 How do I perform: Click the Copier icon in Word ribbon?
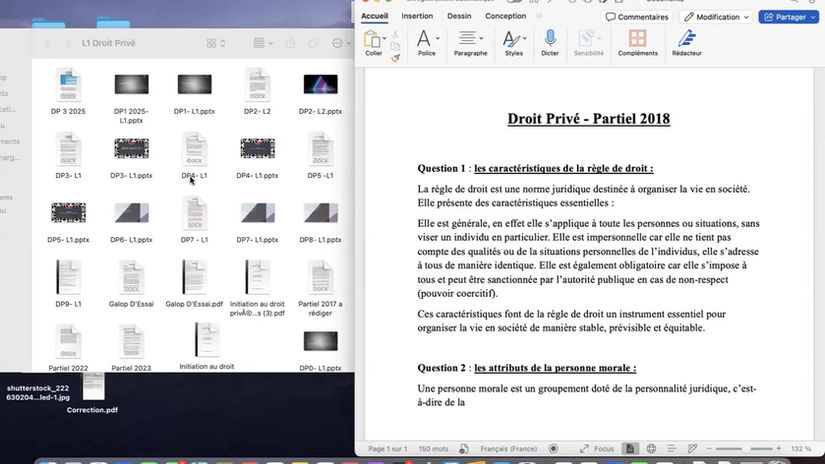(x=395, y=46)
